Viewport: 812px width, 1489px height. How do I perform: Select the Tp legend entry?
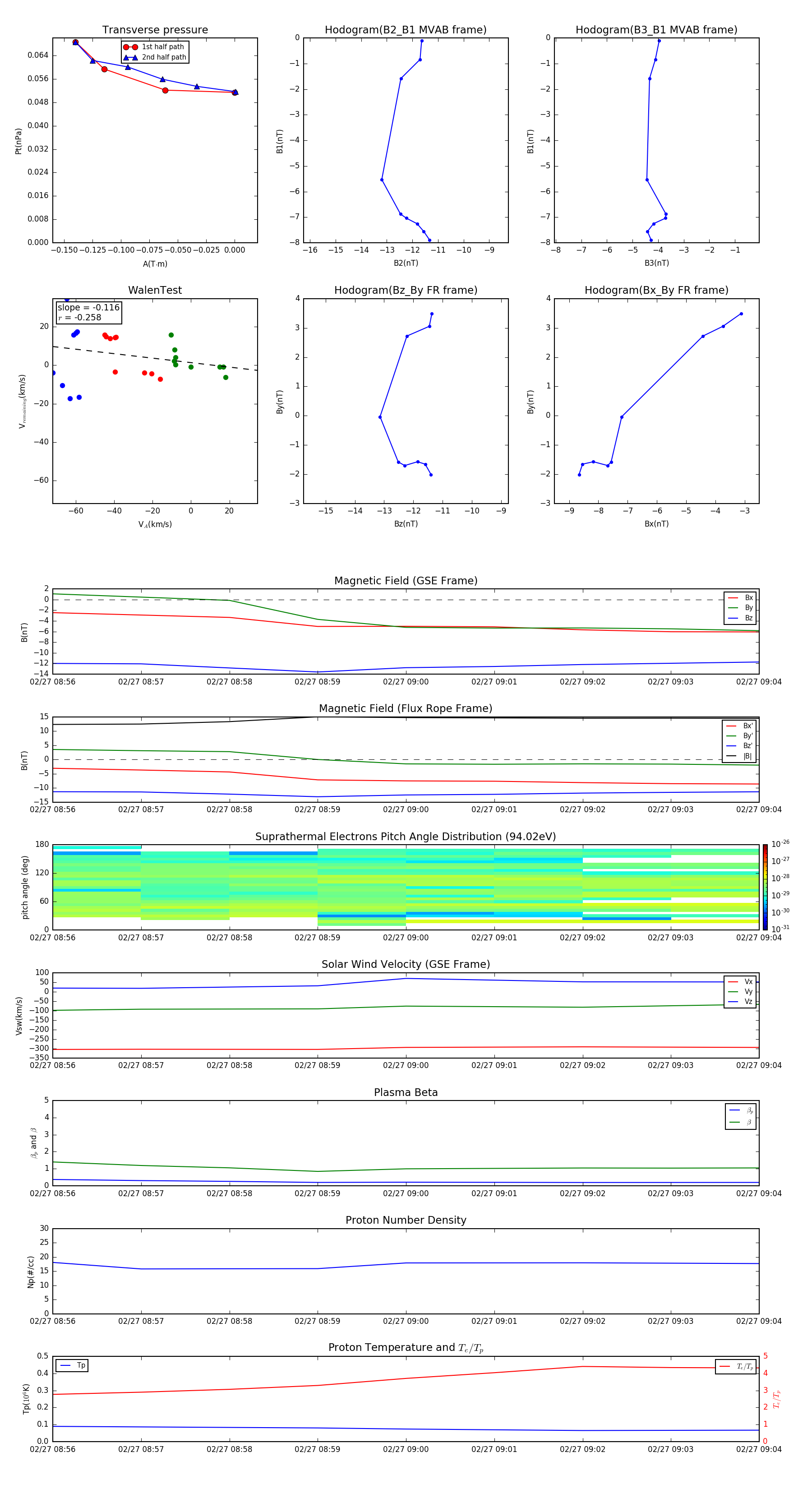(x=72, y=1365)
